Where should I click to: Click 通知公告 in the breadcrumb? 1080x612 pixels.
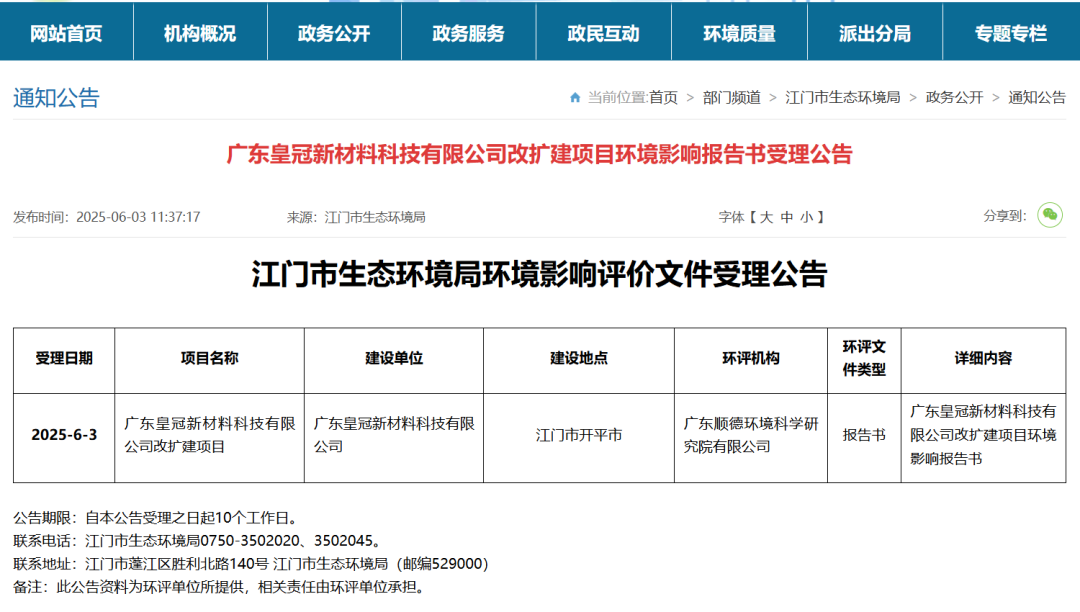tap(1038, 97)
